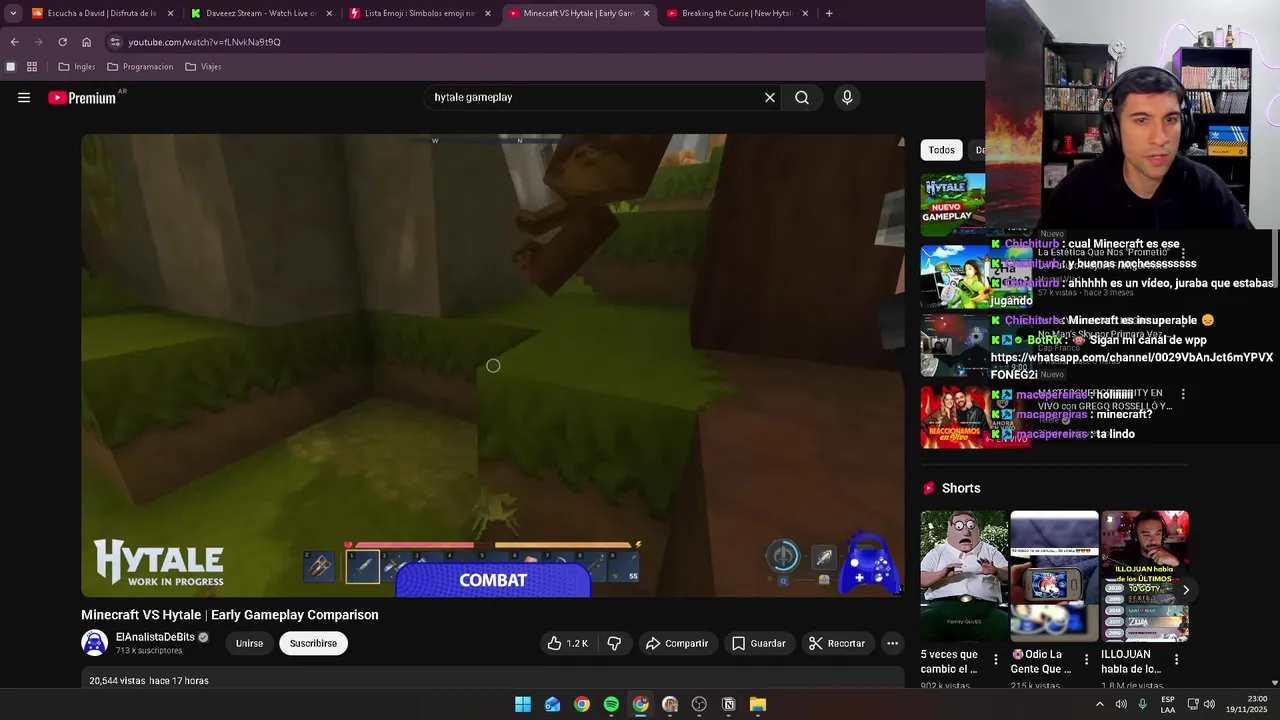1280x720 pixels.
Task: Click the 'Unirse' membership button
Action: point(249,643)
